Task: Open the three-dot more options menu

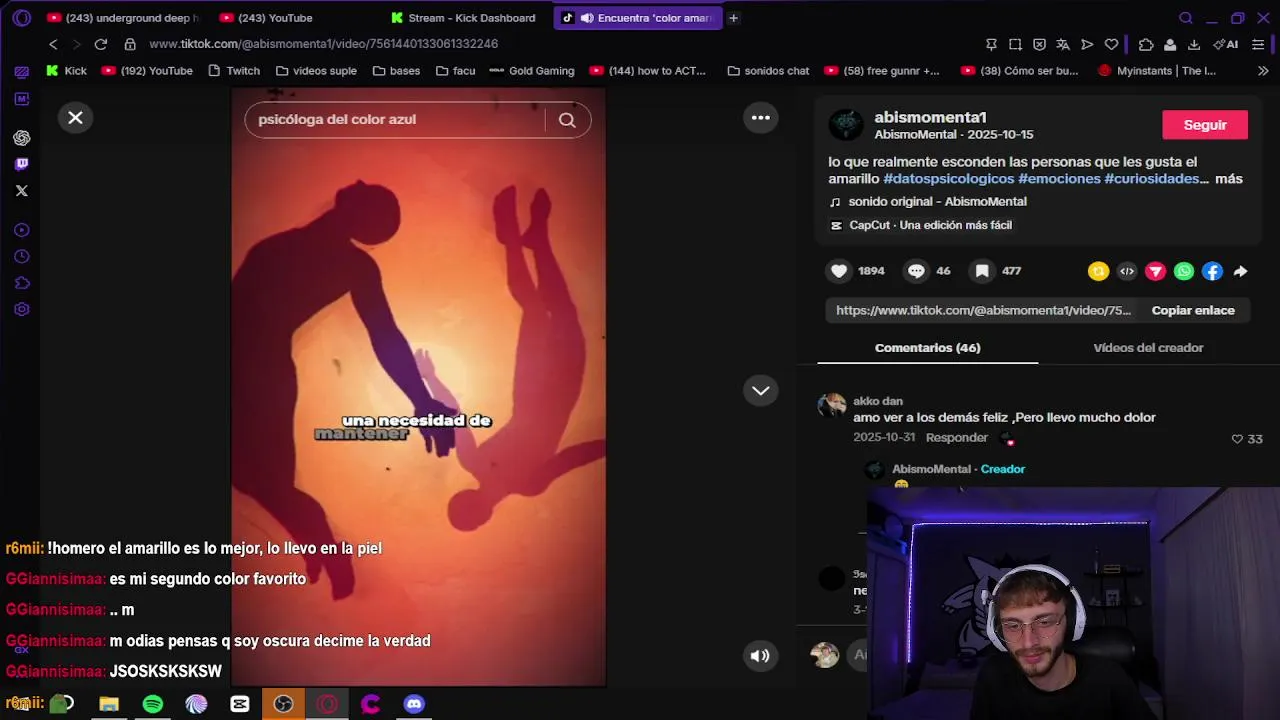Action: [x=761, y=118]
